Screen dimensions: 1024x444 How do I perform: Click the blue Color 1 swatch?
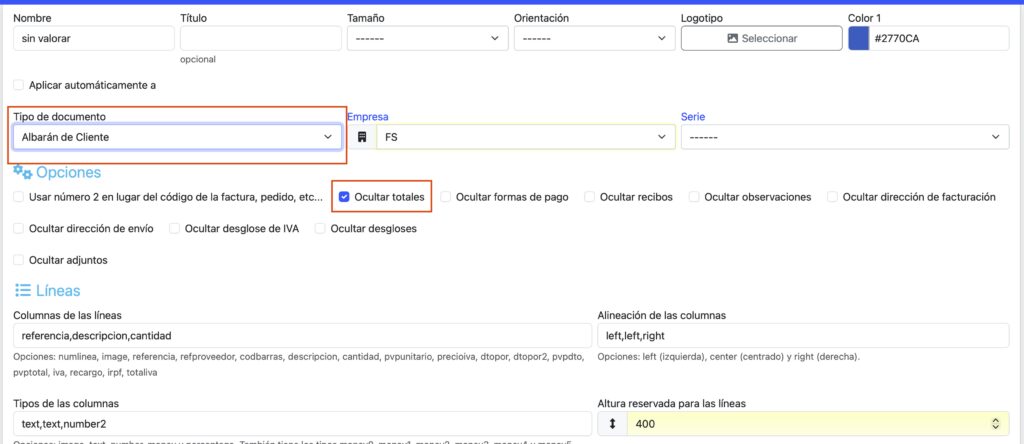858,38
